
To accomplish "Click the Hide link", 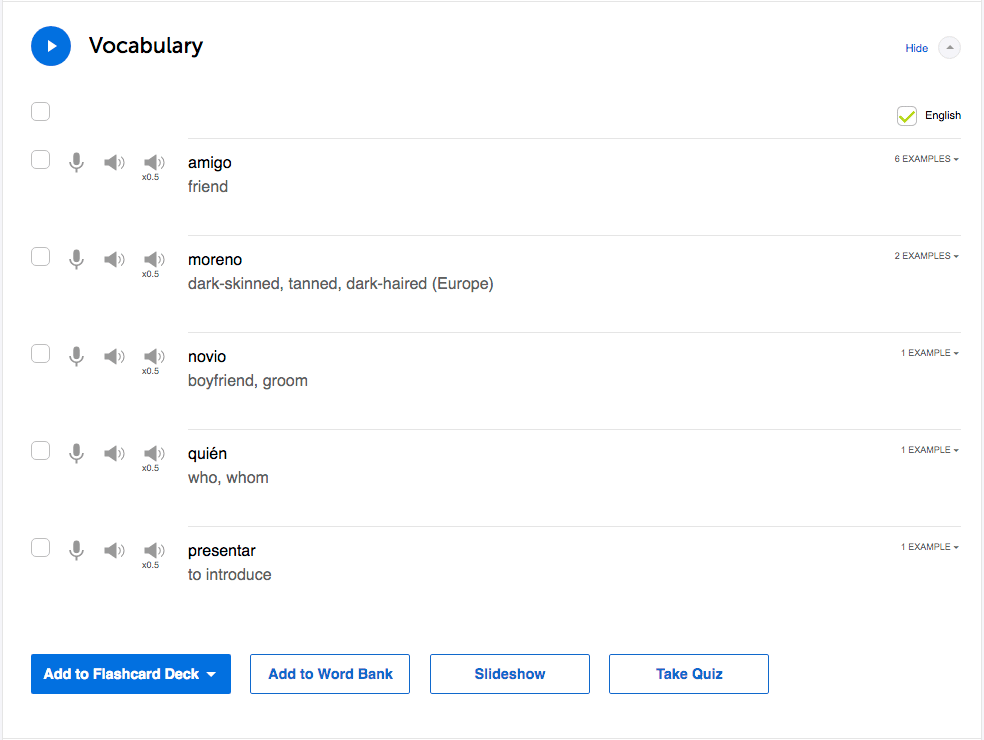I will [x=916, y=48].
